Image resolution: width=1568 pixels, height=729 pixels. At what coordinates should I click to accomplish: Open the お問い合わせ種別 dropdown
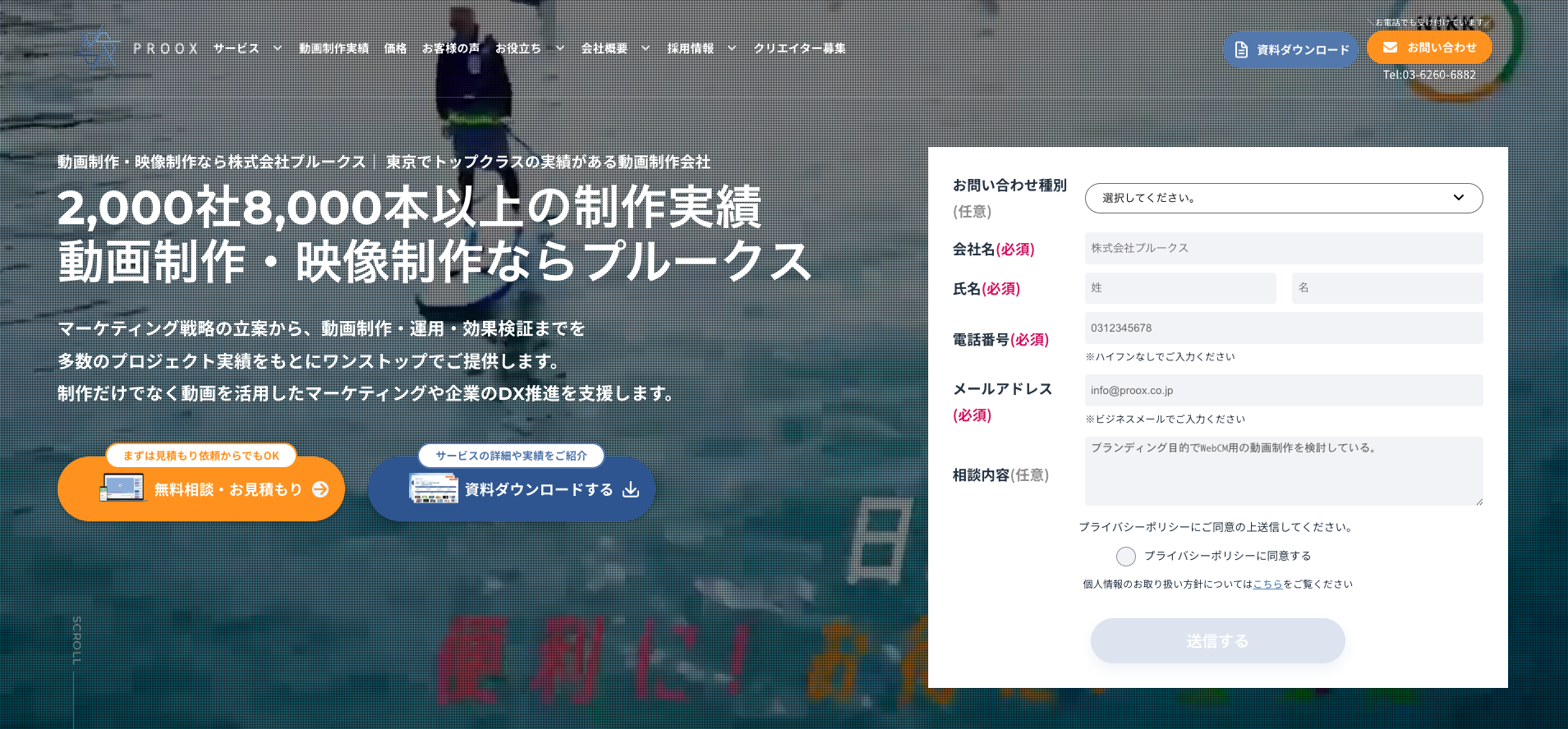tap(1284, 198)
